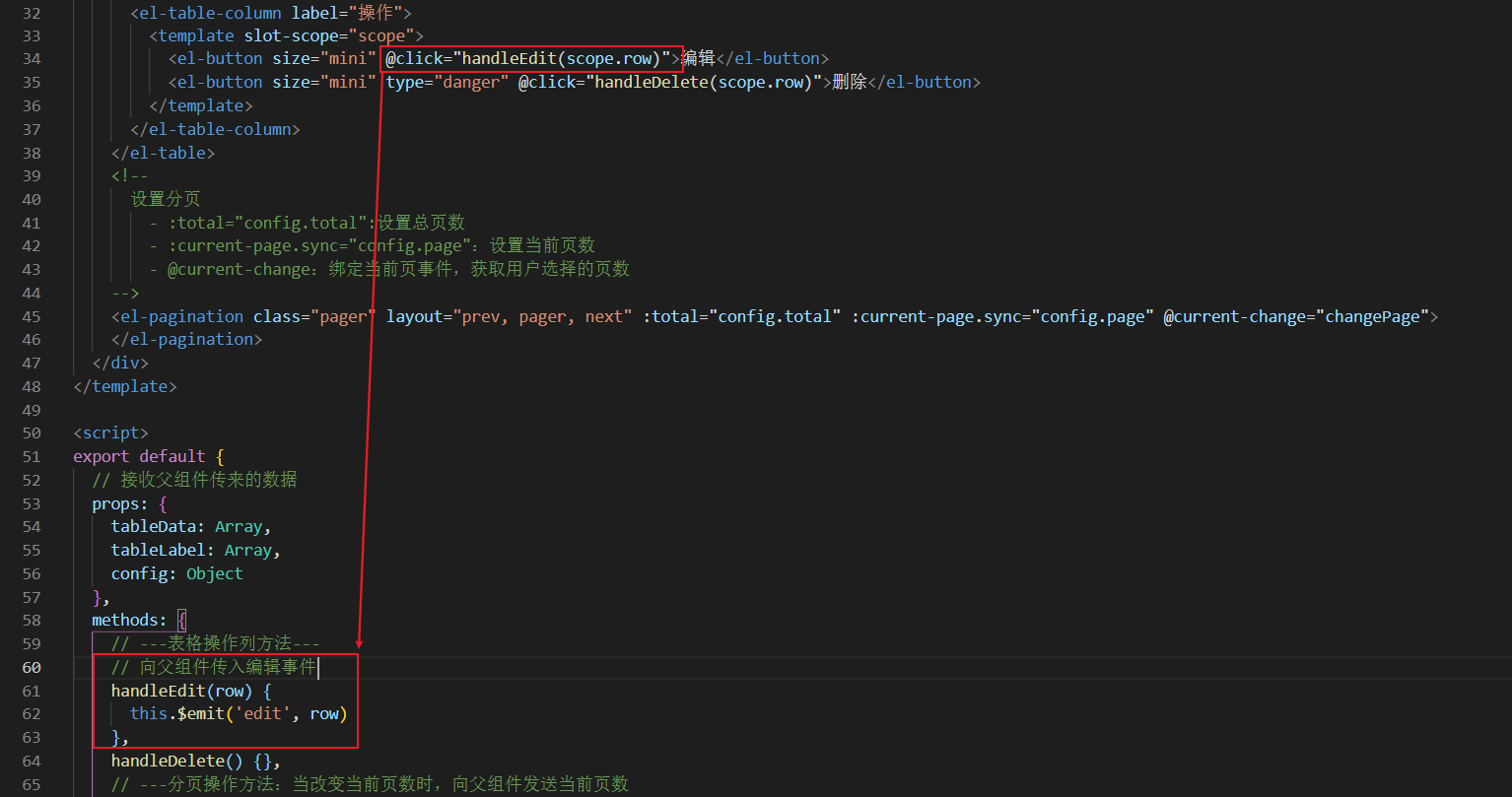
Task: Click the opening script tag on line 50
Action: (x=110, y=433)
